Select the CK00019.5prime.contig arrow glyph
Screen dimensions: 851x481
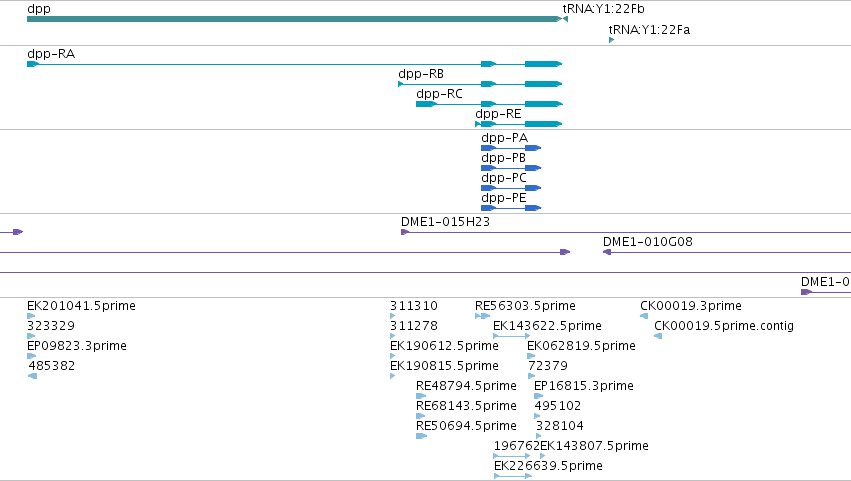click(658, 336)
